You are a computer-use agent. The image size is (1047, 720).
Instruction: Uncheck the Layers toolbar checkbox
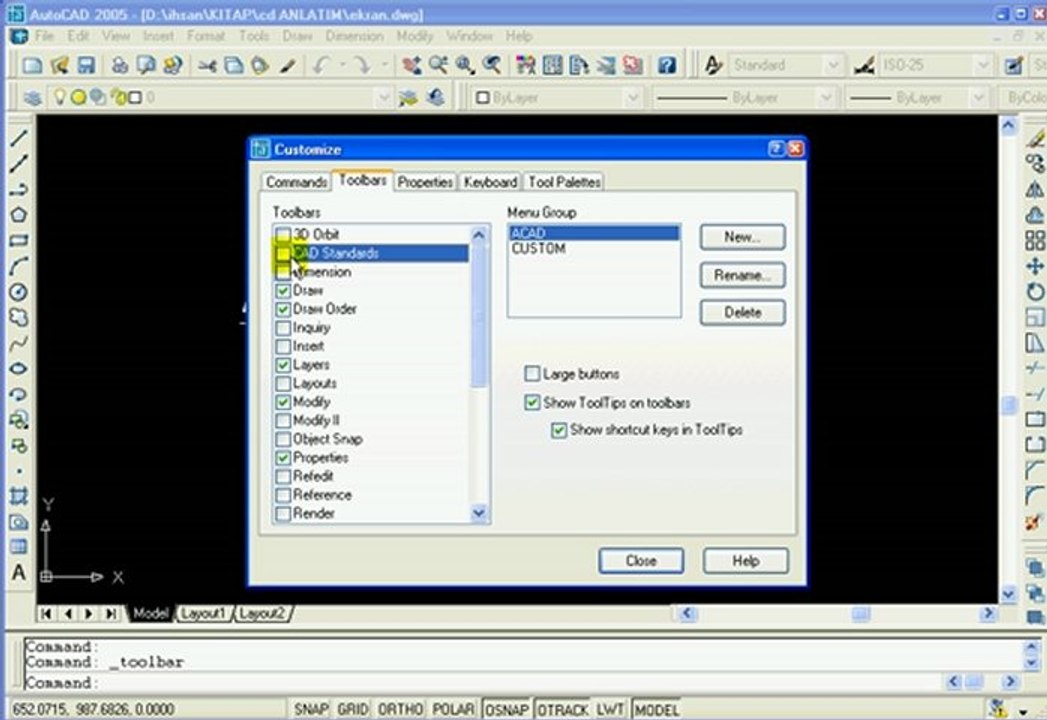point(283,365)
